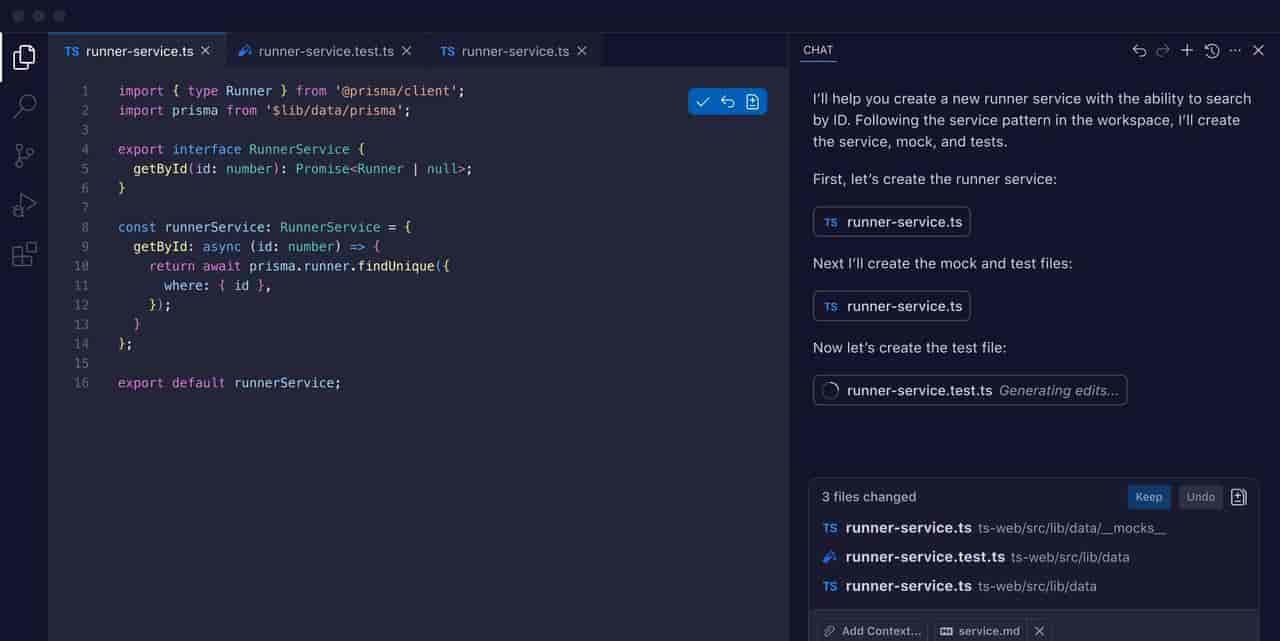Click line number 16 in the gutter

(81, 383)
